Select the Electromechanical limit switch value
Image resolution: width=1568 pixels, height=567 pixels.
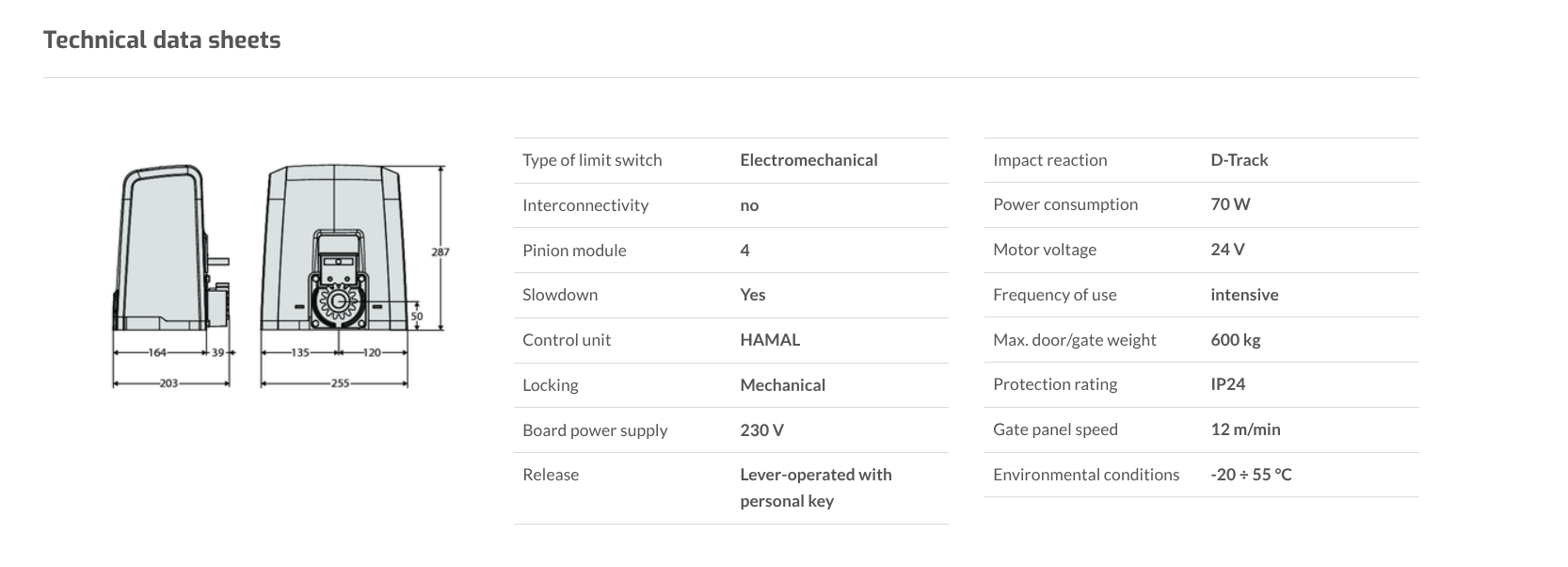(x=808, y=160)
